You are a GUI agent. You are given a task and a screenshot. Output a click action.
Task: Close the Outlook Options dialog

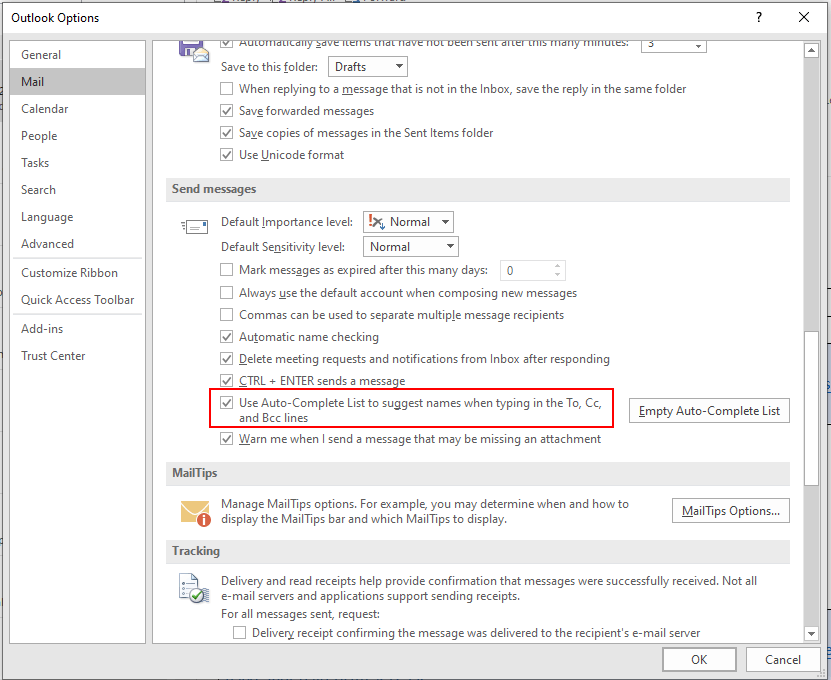coord(804,17)
